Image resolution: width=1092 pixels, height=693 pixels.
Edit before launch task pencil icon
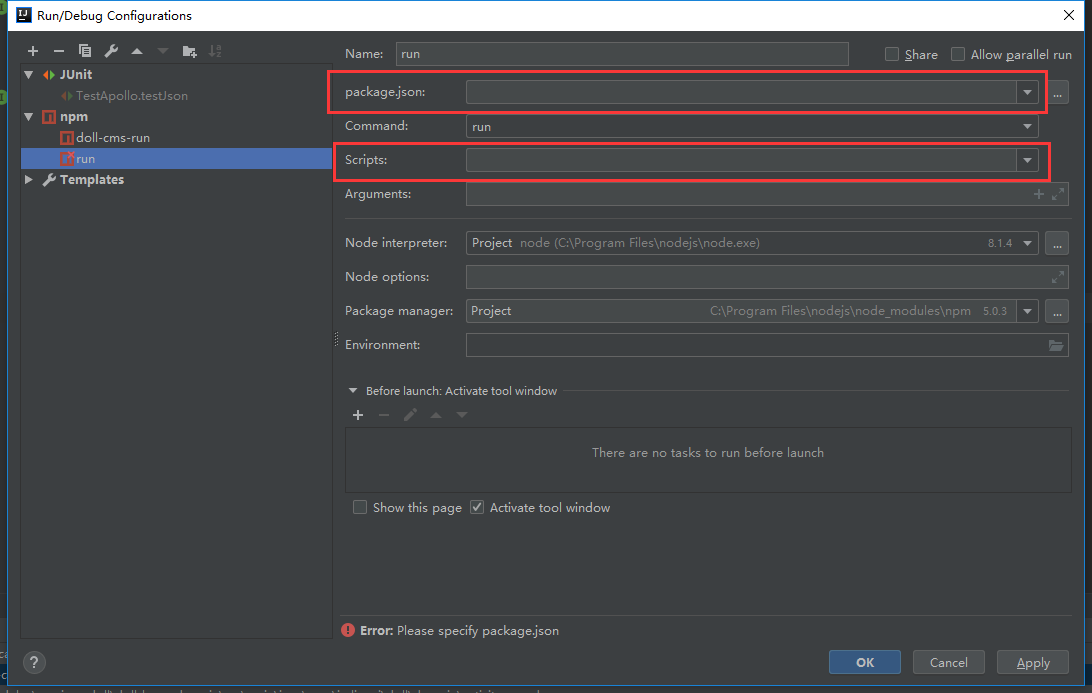tap(410, 415)
